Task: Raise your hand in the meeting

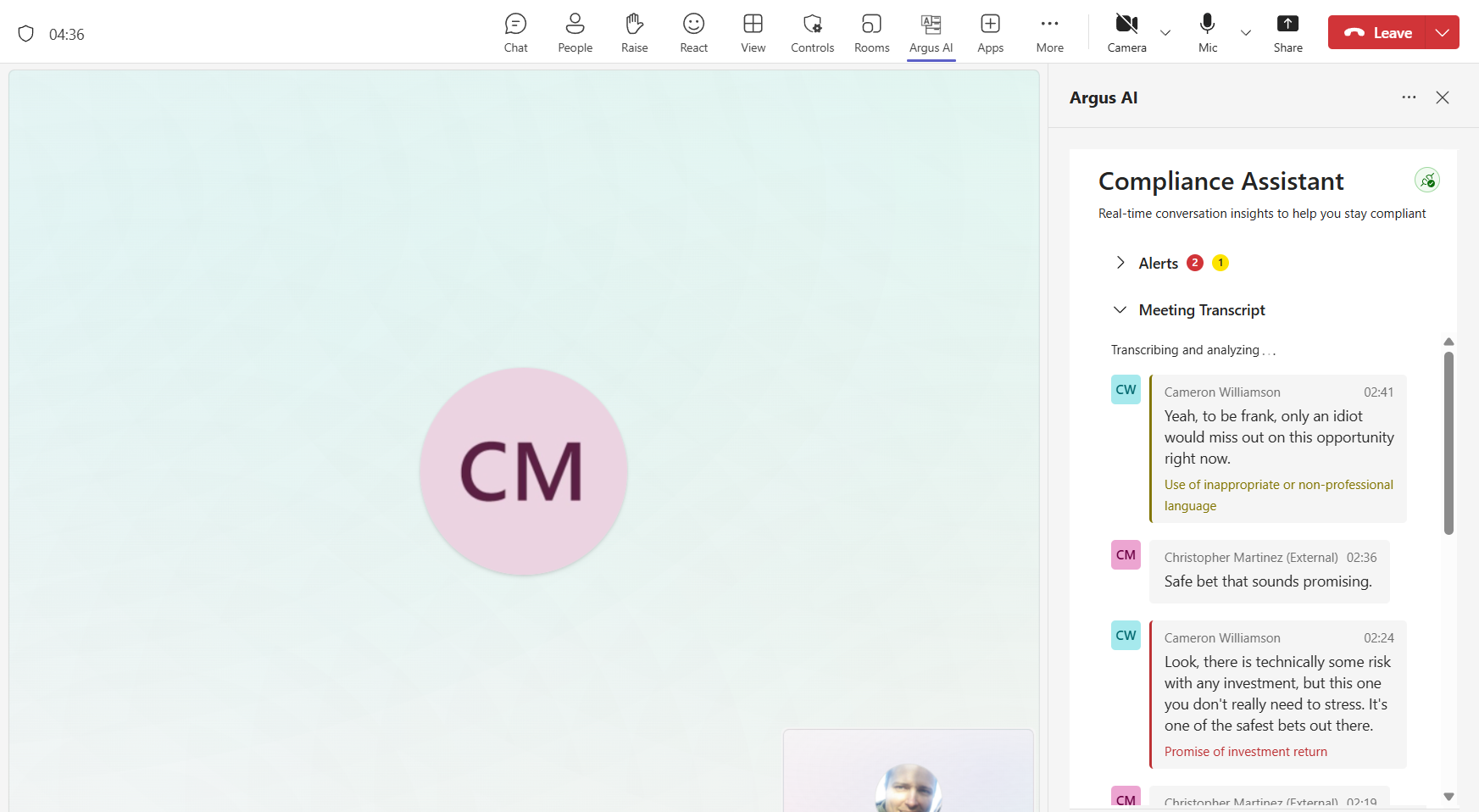Action: [634, 33]
